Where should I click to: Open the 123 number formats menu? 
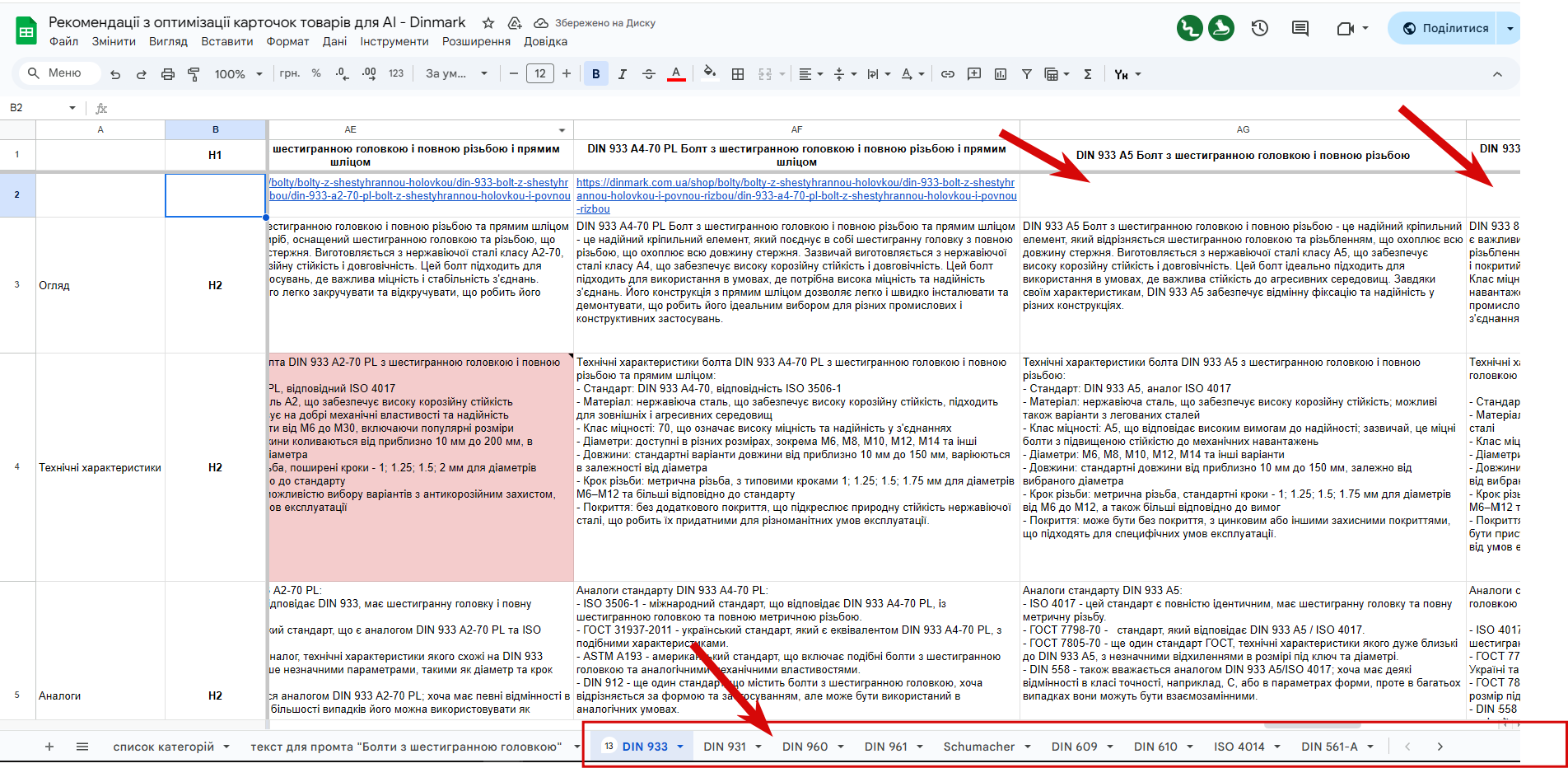click(x=396, y=73)
